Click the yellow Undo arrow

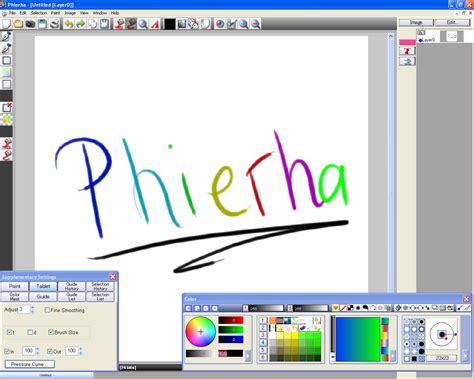[x=69, y=24]
